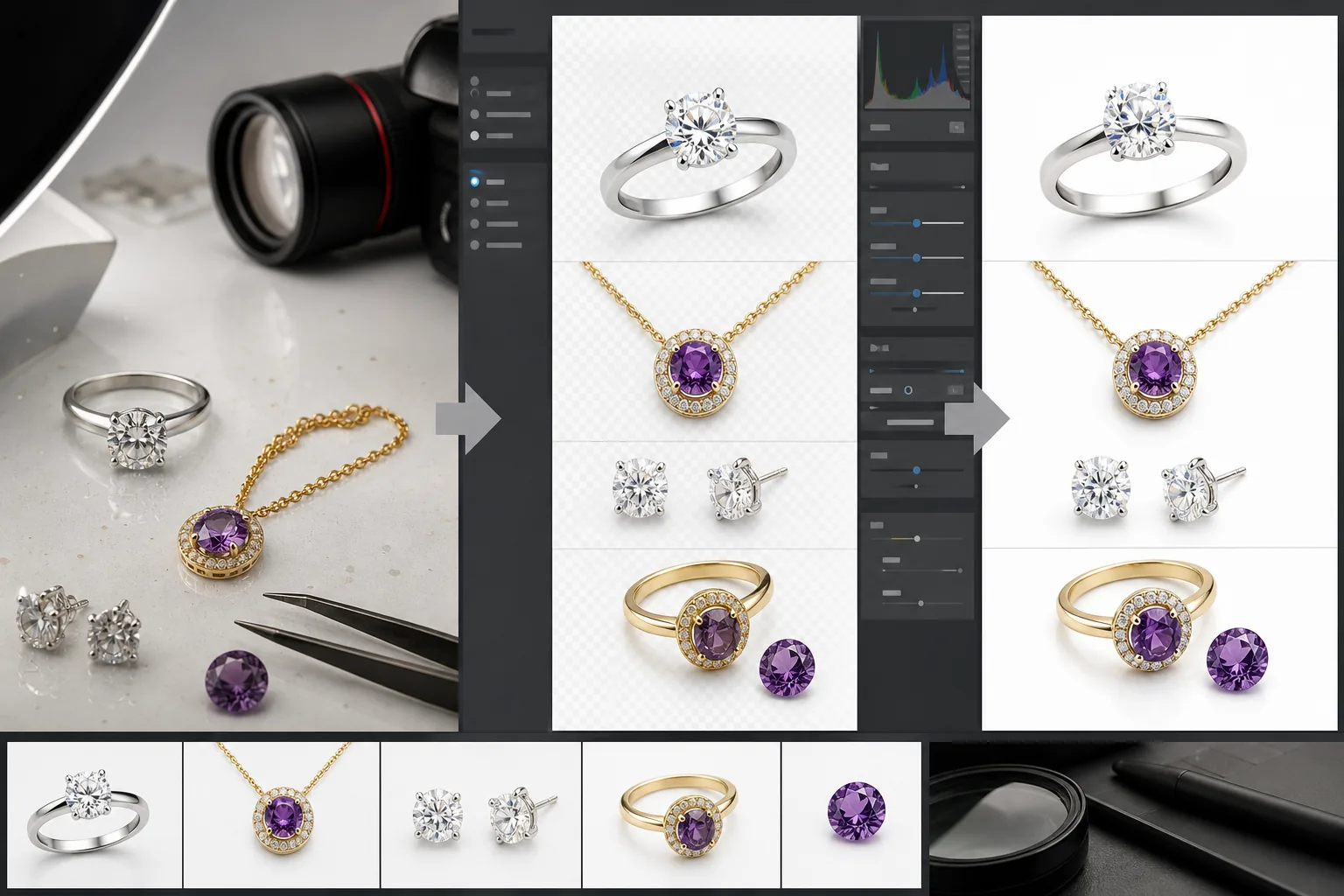
Task: Select the diamond solitaire ring filmstrip thumbnail
Action: [x=94, y=815]
